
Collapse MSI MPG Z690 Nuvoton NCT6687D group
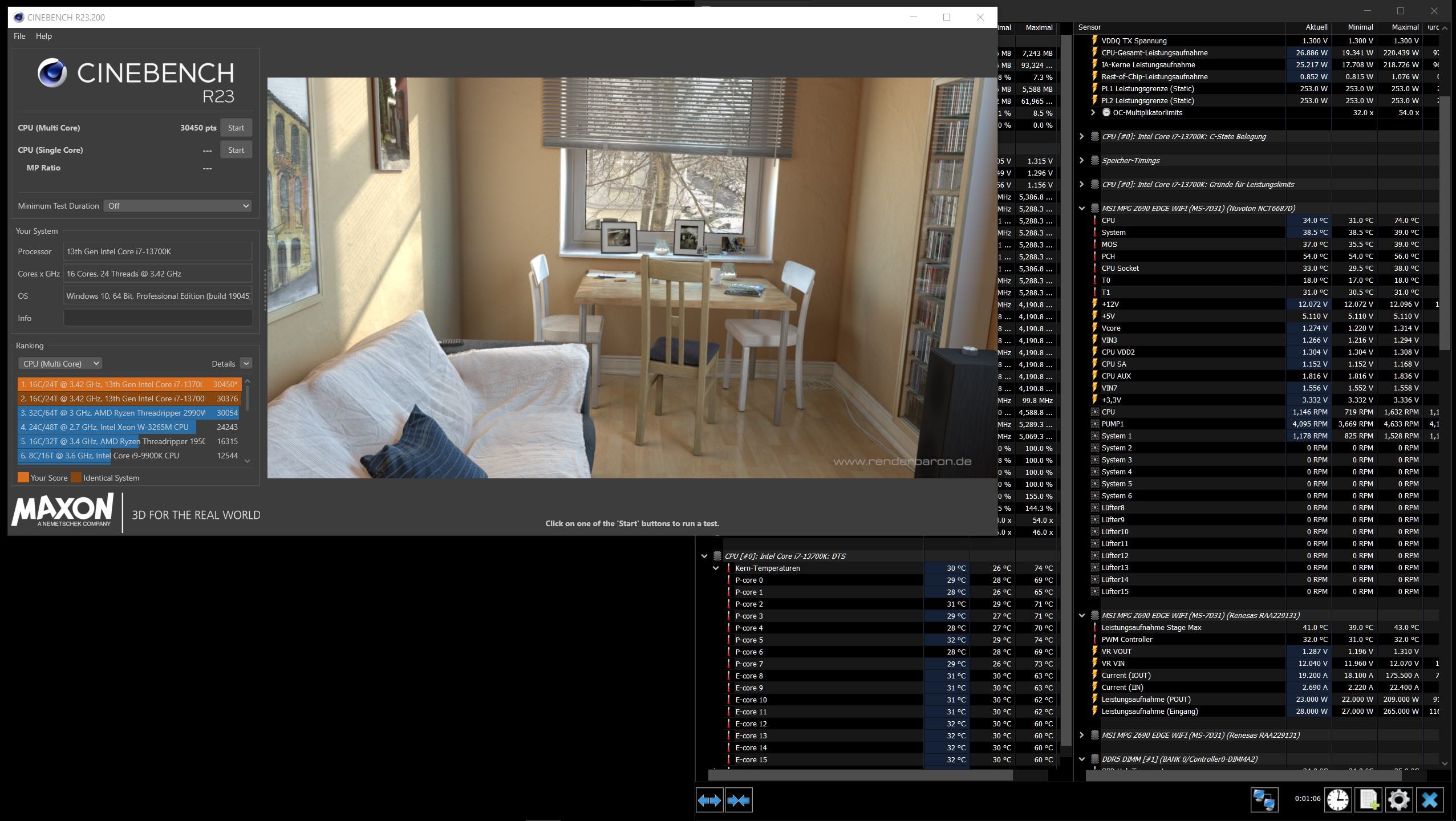[x=1081, y=208]
